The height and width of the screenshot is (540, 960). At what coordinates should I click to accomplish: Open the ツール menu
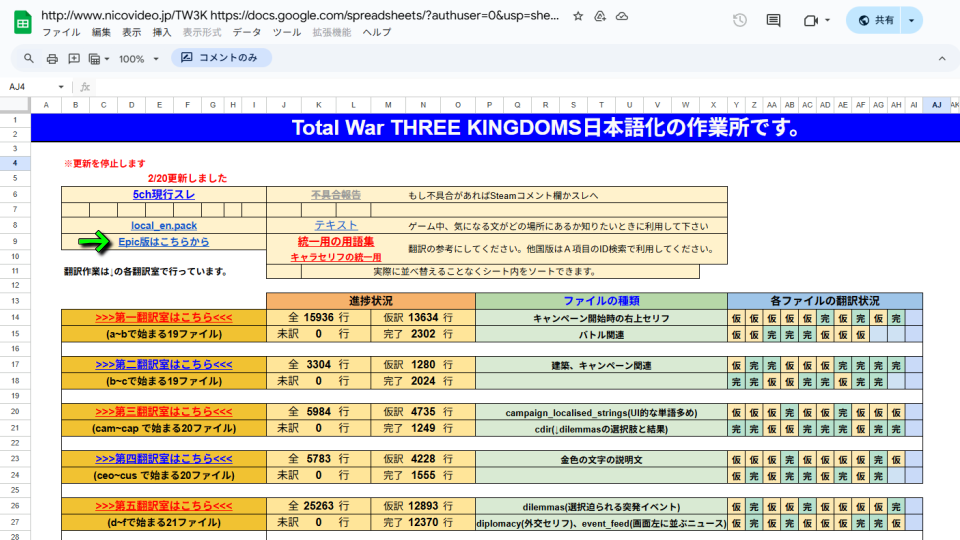[x=287, y=32]
